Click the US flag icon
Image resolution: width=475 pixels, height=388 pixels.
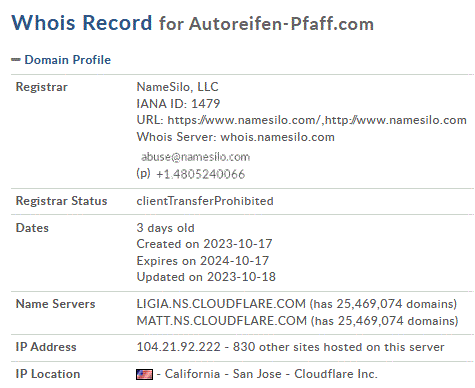pos(144,374)
